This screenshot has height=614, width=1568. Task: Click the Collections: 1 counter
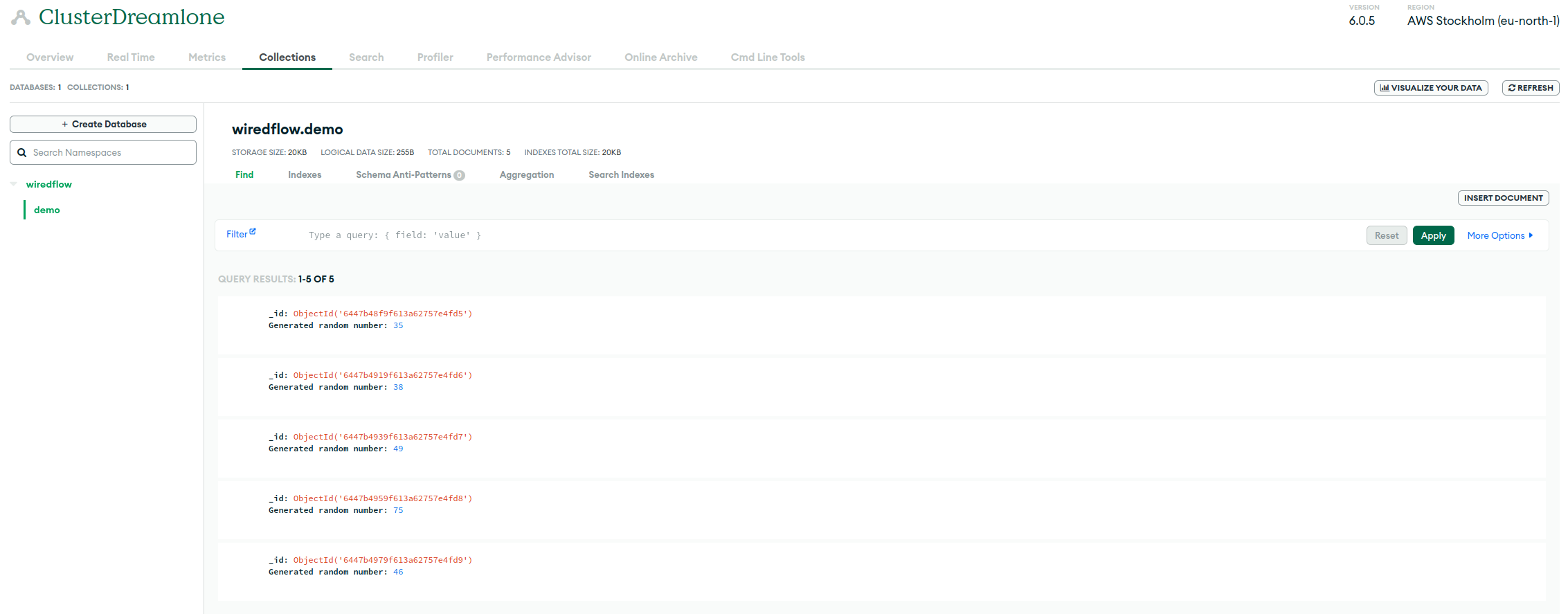(98, 87)
